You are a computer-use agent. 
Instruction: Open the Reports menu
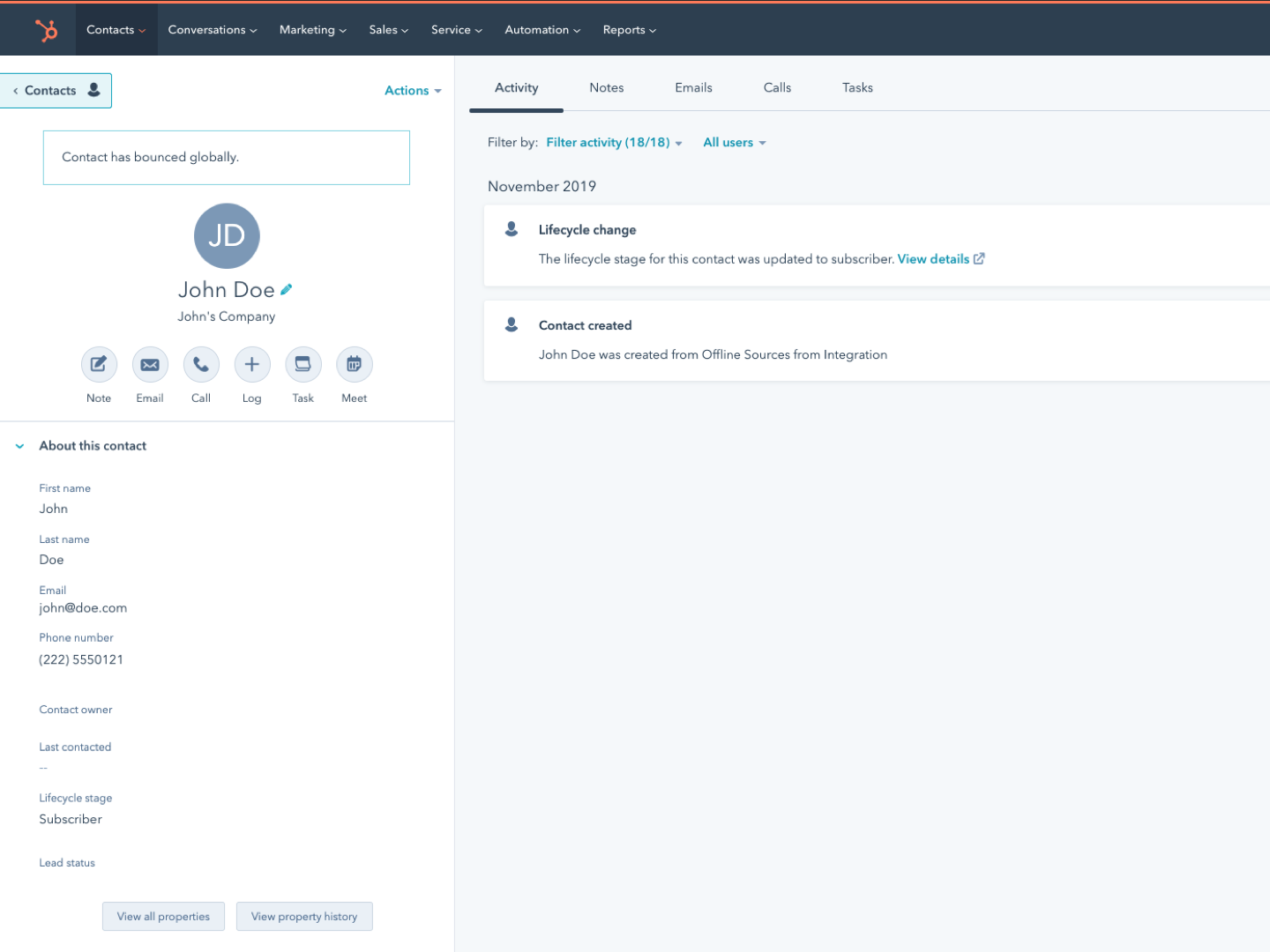point(630,30)
